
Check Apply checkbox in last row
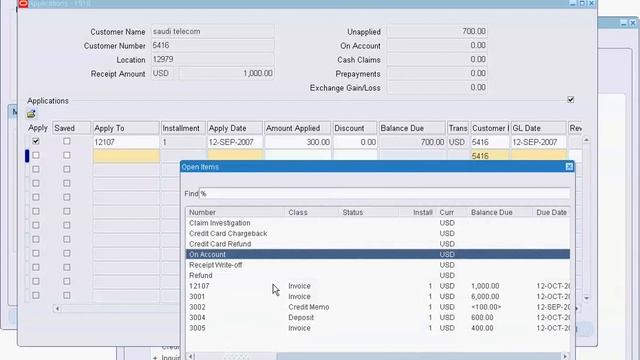[36, 295]
